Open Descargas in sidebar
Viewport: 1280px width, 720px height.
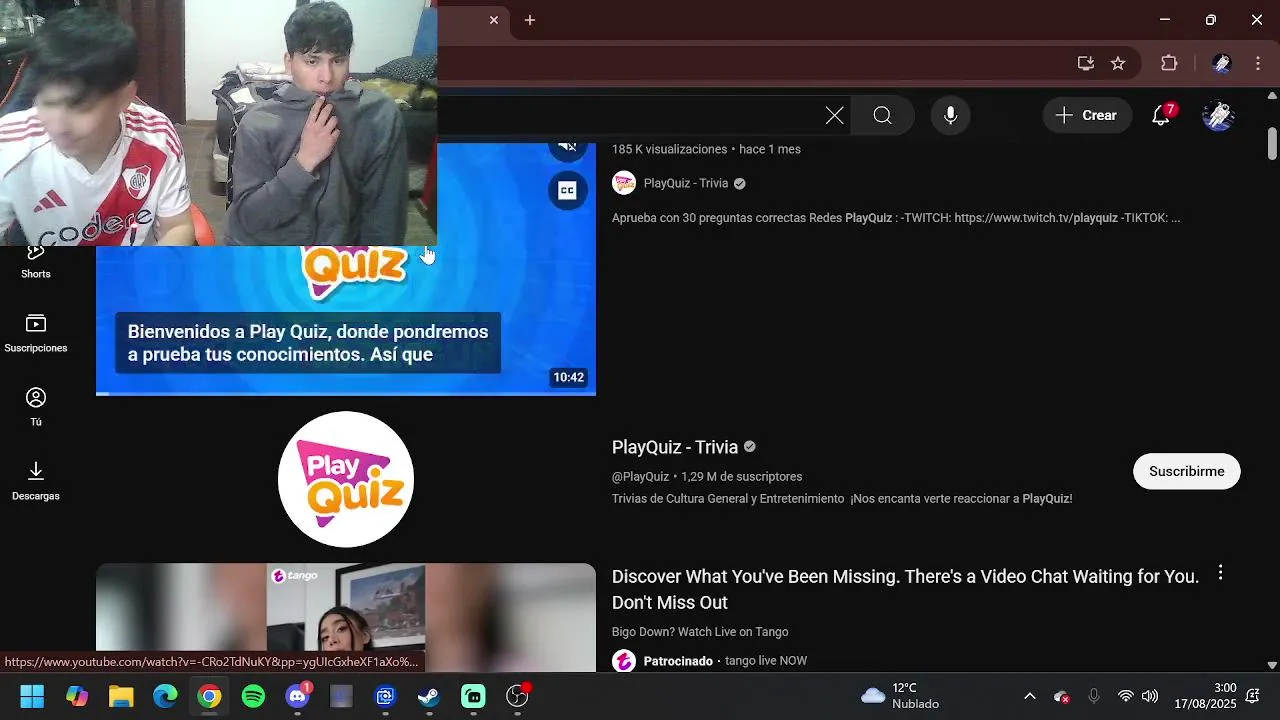(x=36, y=482)
